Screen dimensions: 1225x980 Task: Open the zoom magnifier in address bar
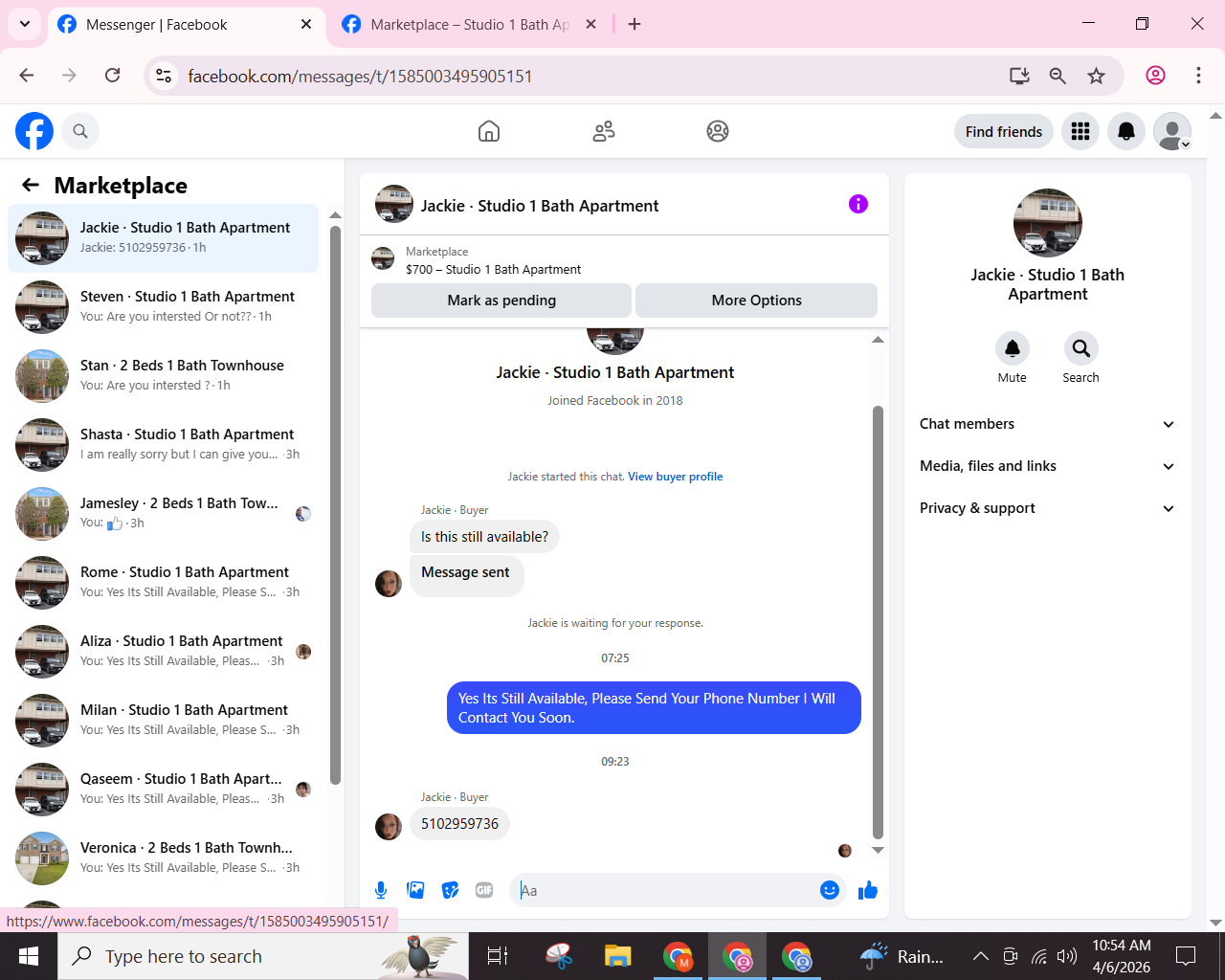(1058, 76)
